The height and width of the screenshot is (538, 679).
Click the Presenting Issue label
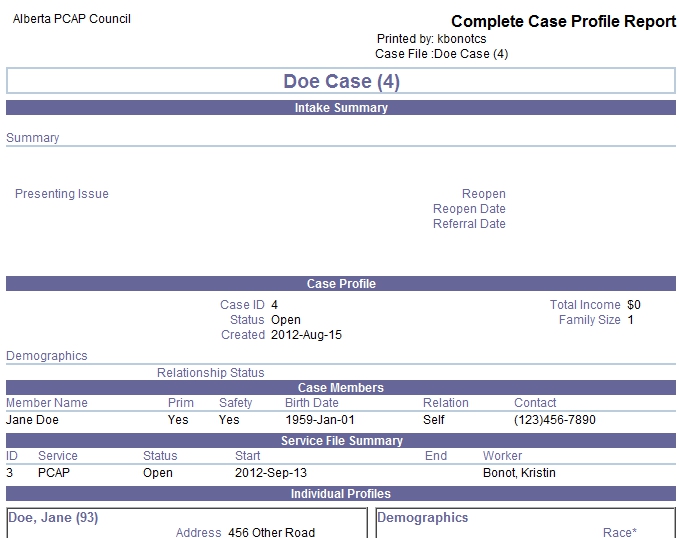(x=61, y=194)
